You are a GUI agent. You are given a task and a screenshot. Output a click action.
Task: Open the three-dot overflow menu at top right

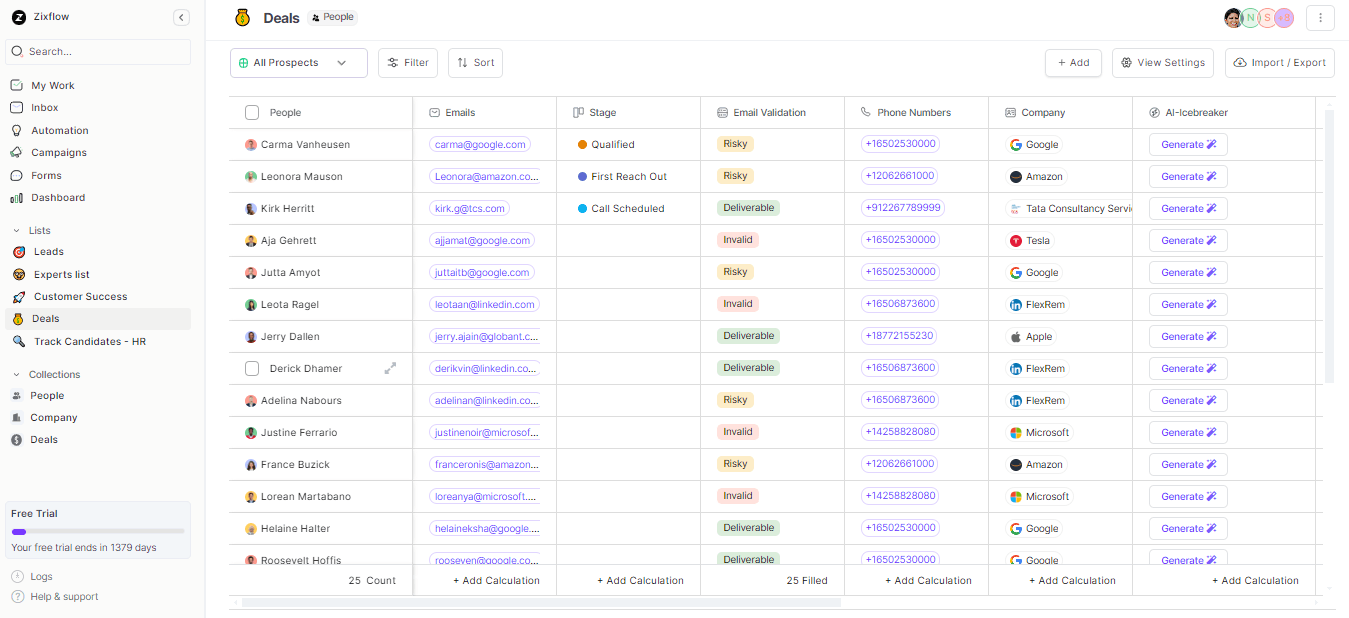point(1320,18)
